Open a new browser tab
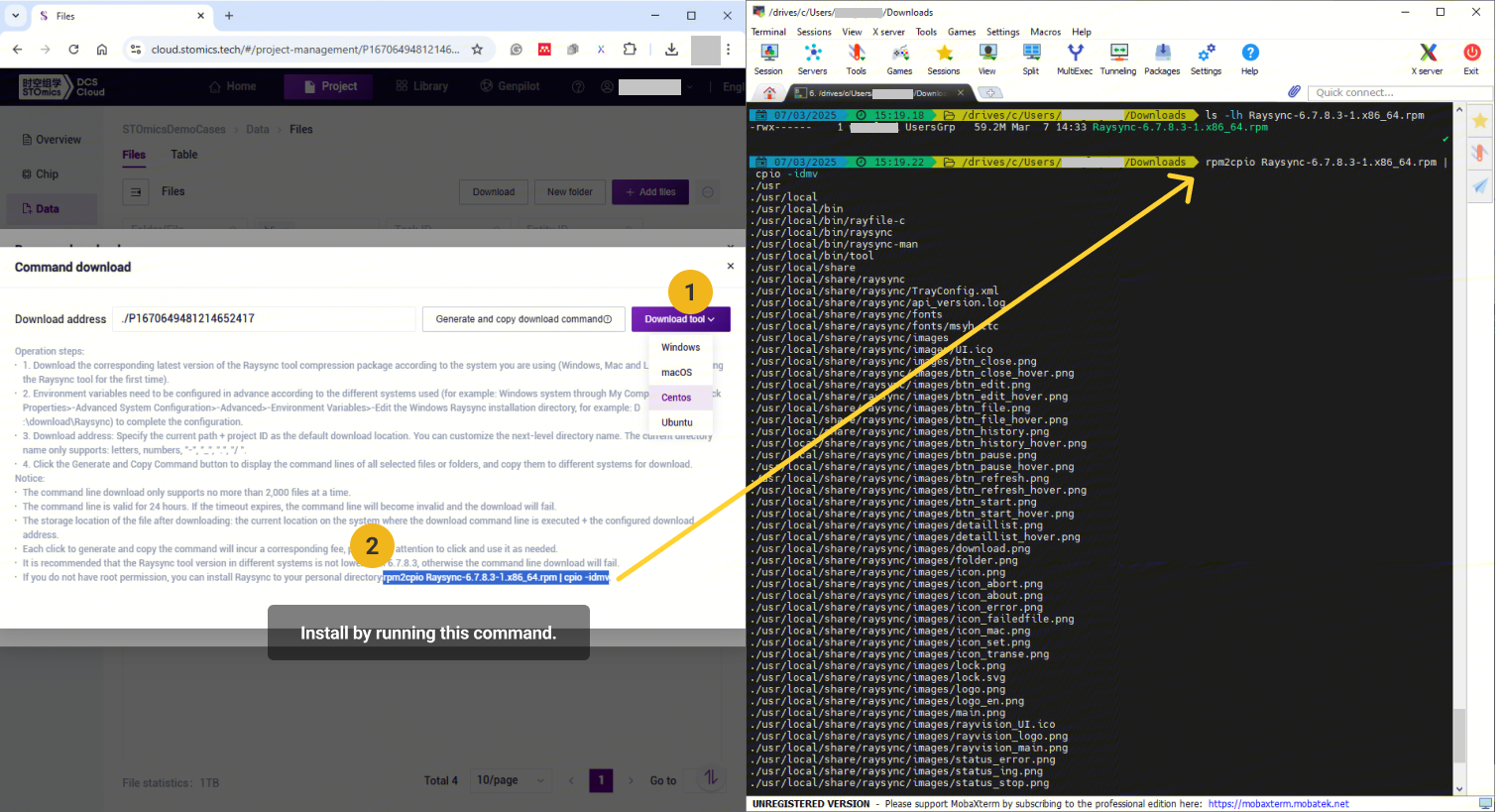 [x=229, y=16]
